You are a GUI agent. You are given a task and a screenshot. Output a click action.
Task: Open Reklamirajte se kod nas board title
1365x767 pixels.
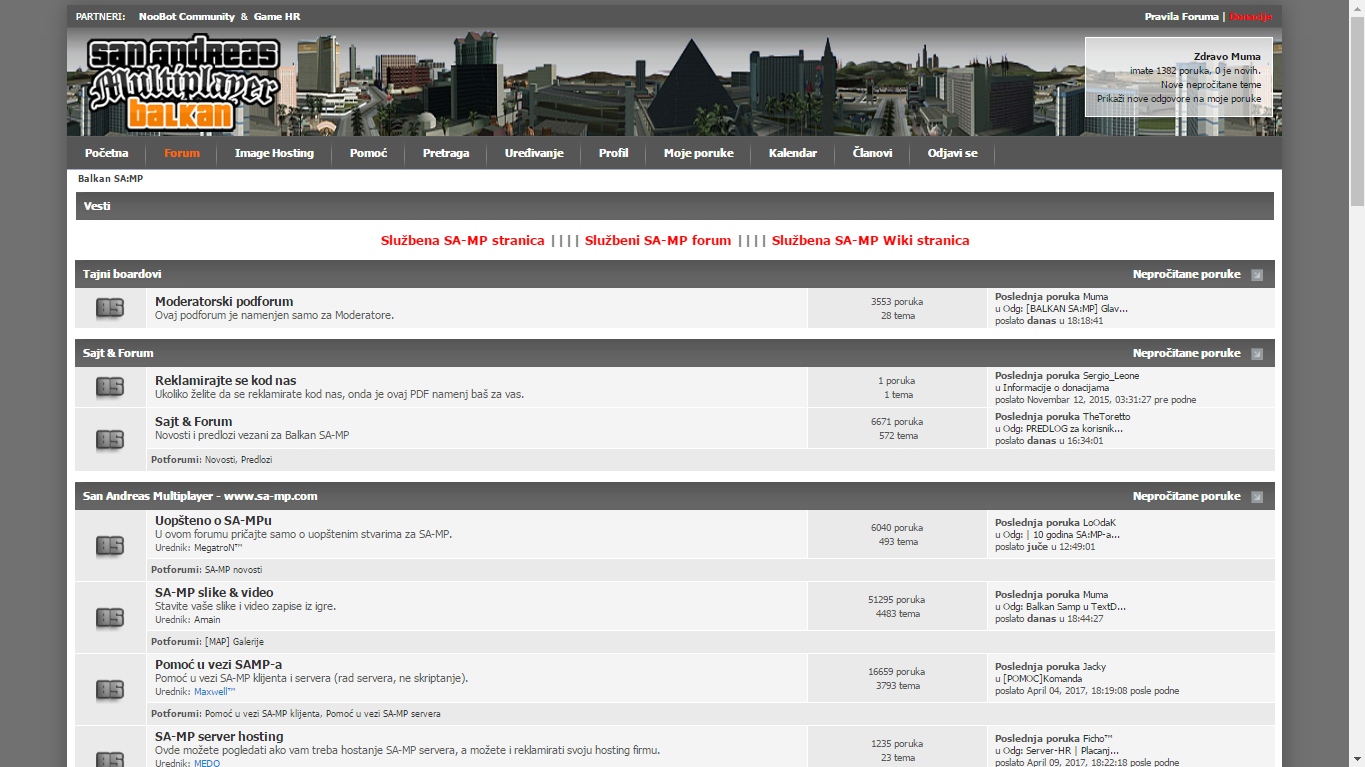(x=226, y=381)
